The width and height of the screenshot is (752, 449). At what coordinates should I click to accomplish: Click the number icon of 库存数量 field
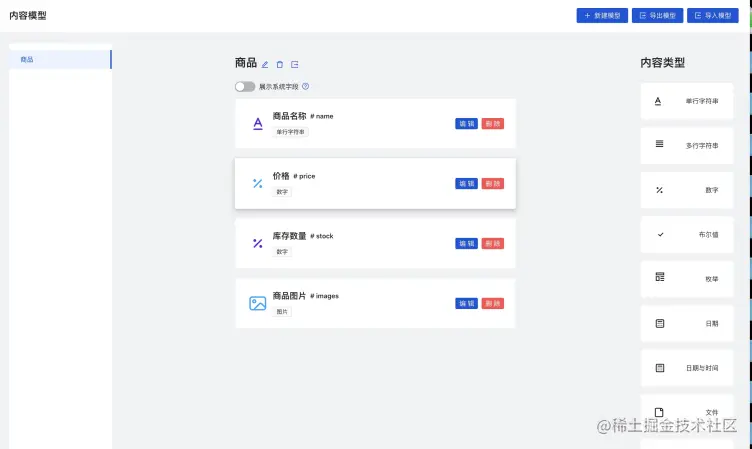pyautogui.click(x=258, y=244)
